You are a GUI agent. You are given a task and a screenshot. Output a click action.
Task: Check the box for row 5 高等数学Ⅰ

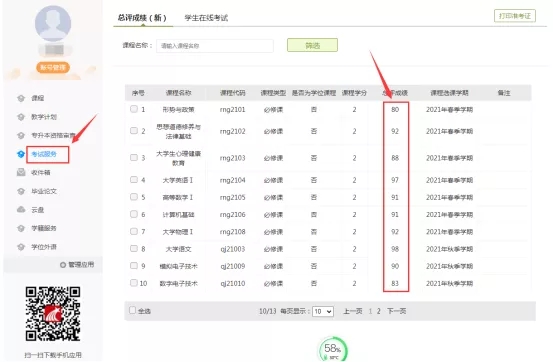coord(134,197)
